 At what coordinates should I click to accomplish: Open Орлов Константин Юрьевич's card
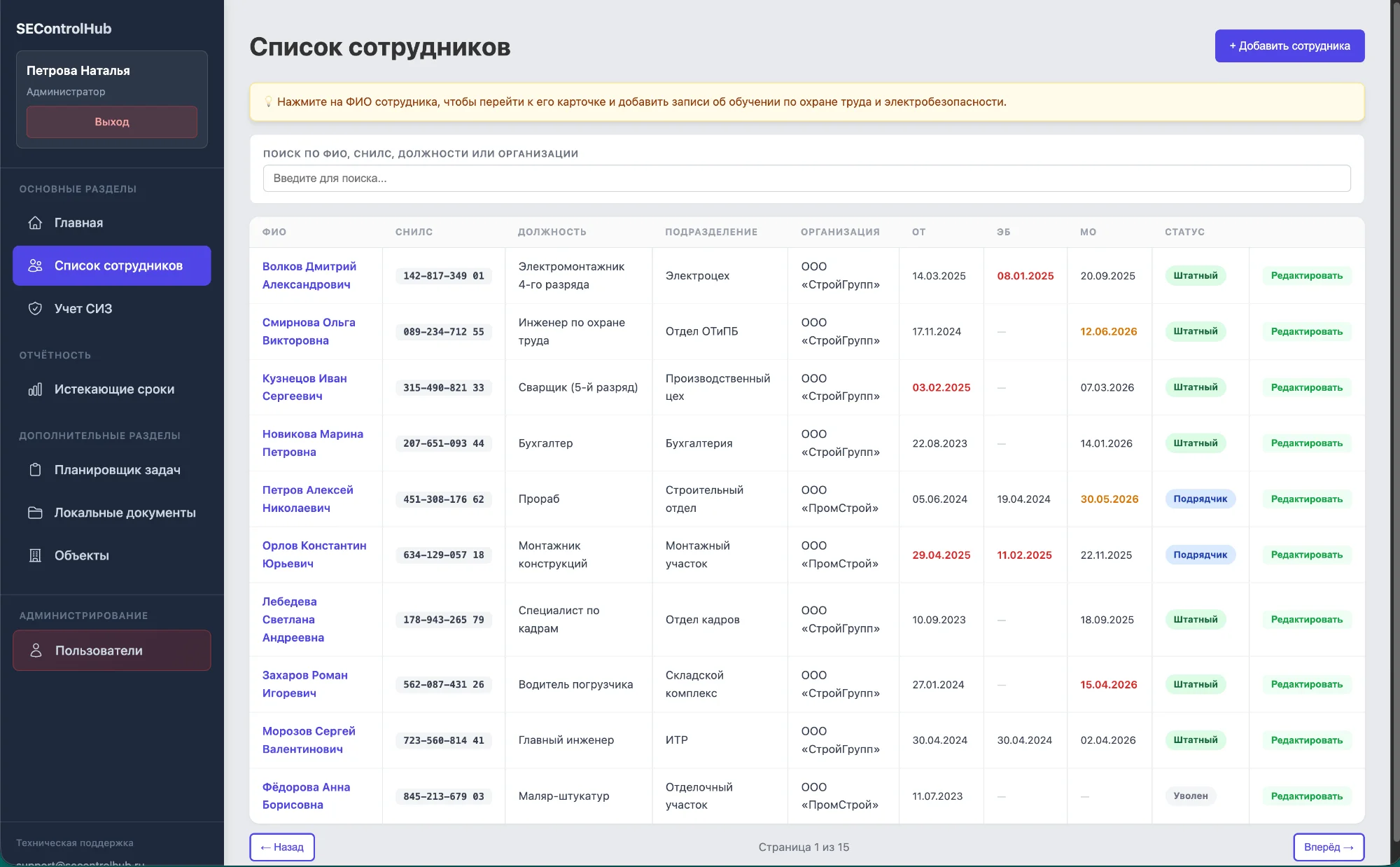tap(314, 555)
